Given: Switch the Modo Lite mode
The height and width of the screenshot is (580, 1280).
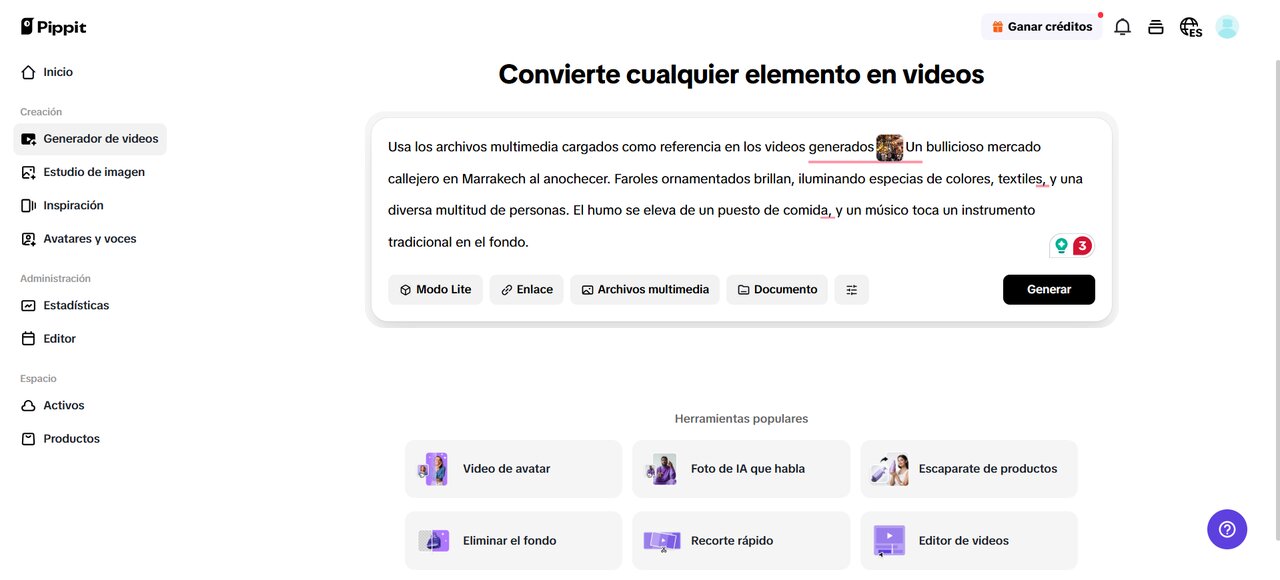Looking at the screenshot, I should [436, 290].
